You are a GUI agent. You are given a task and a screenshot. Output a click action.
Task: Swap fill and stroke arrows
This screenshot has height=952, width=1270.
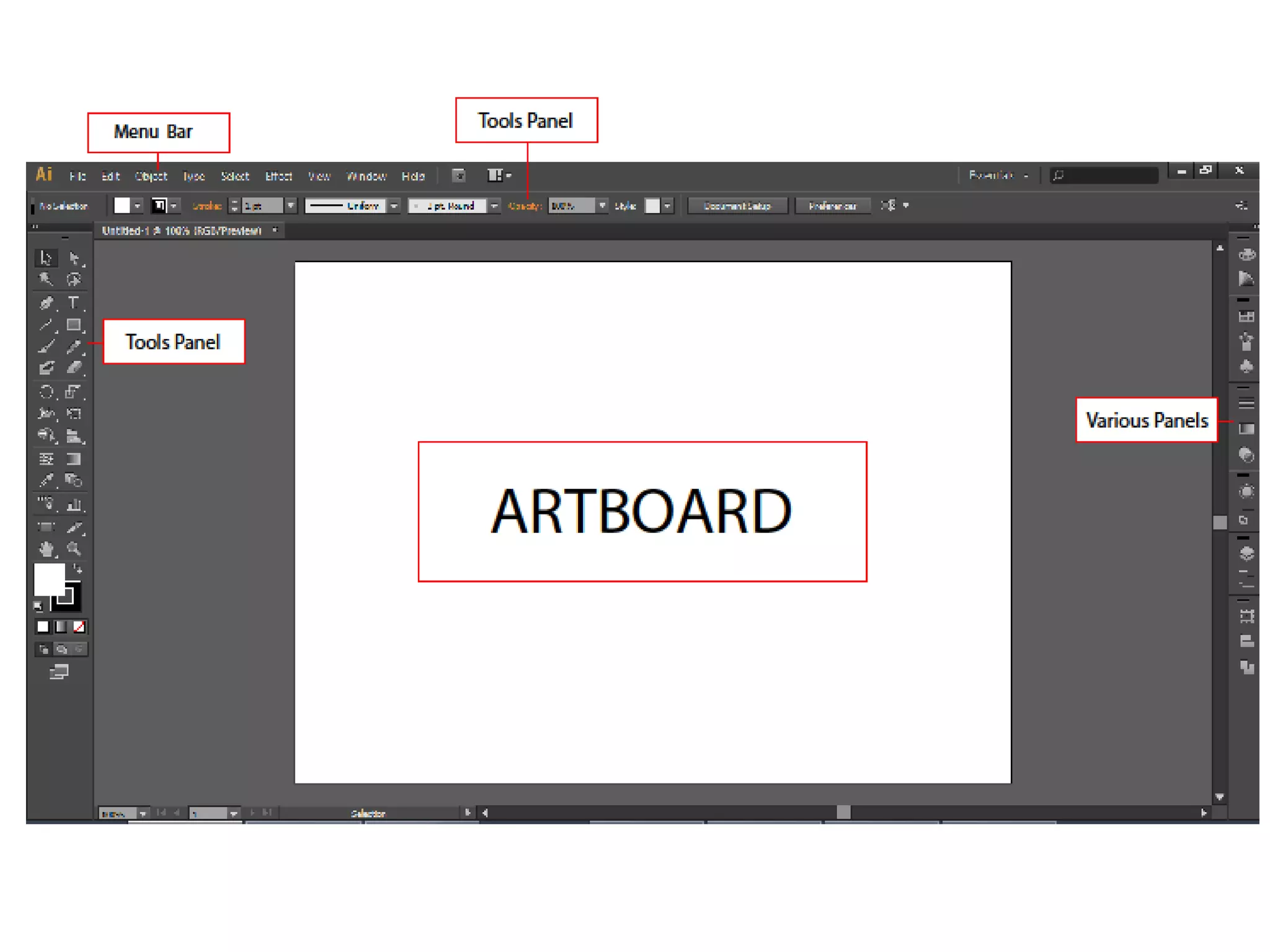point(78,568)
